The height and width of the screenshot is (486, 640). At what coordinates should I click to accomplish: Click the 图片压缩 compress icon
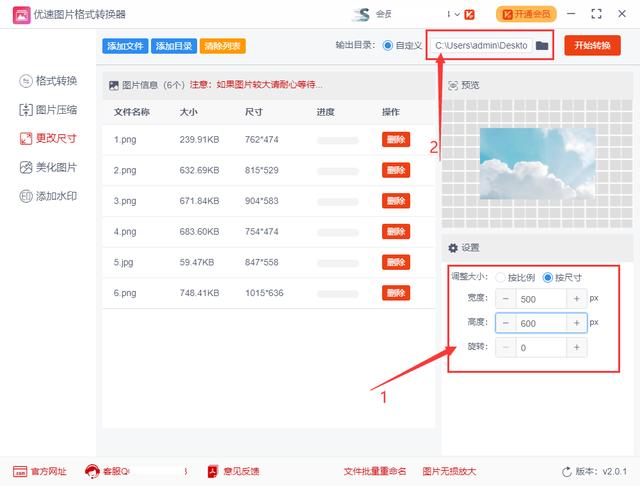(x=26, y=110)
